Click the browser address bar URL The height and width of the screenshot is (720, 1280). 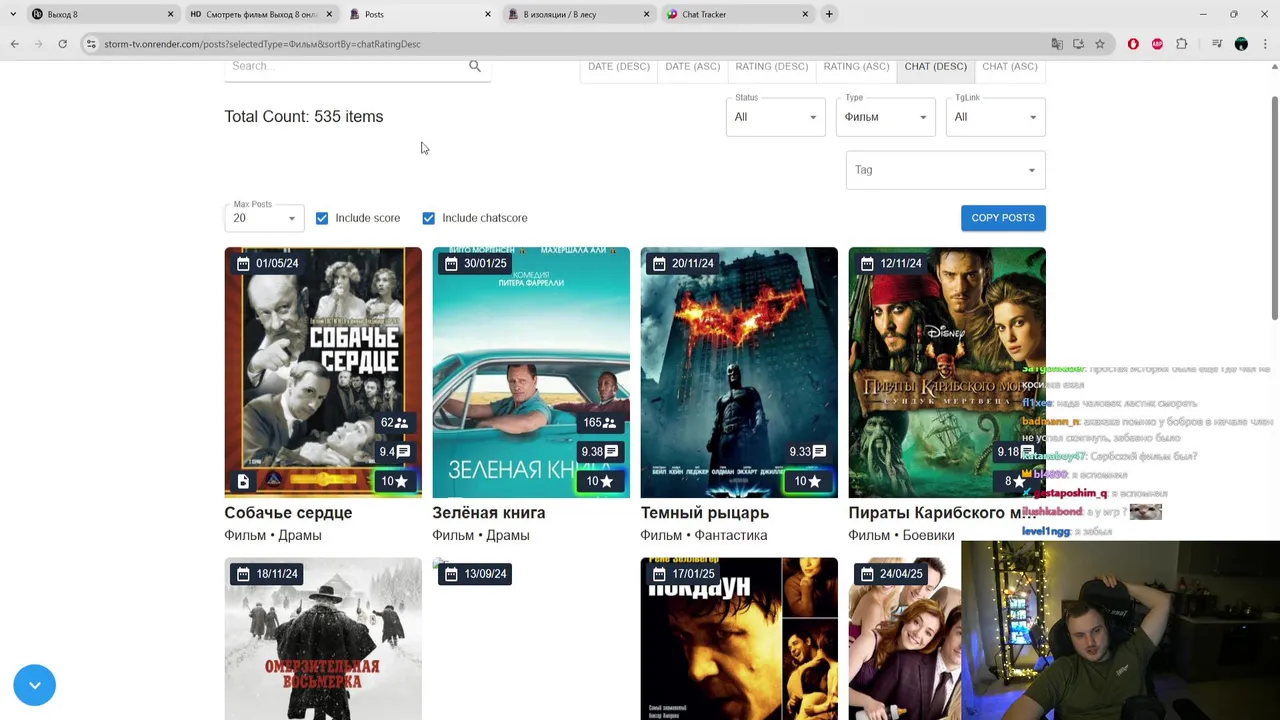(262, 44)
